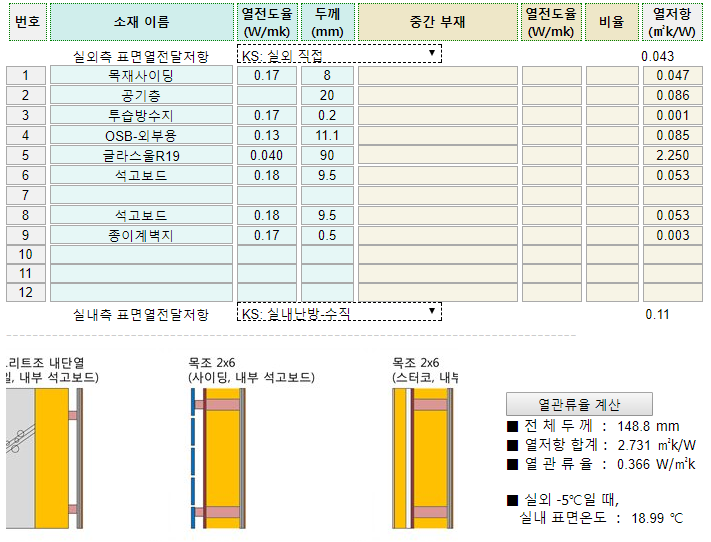The image size is (711, 542).
Task: Click the thickness field of 공기층
Action: 327,95
